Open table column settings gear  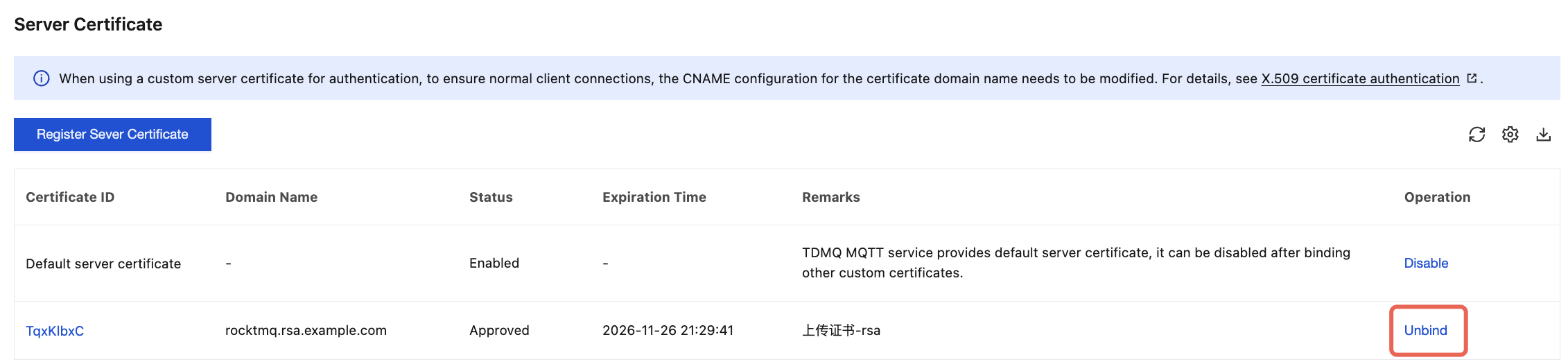[x=1510, y=135]
